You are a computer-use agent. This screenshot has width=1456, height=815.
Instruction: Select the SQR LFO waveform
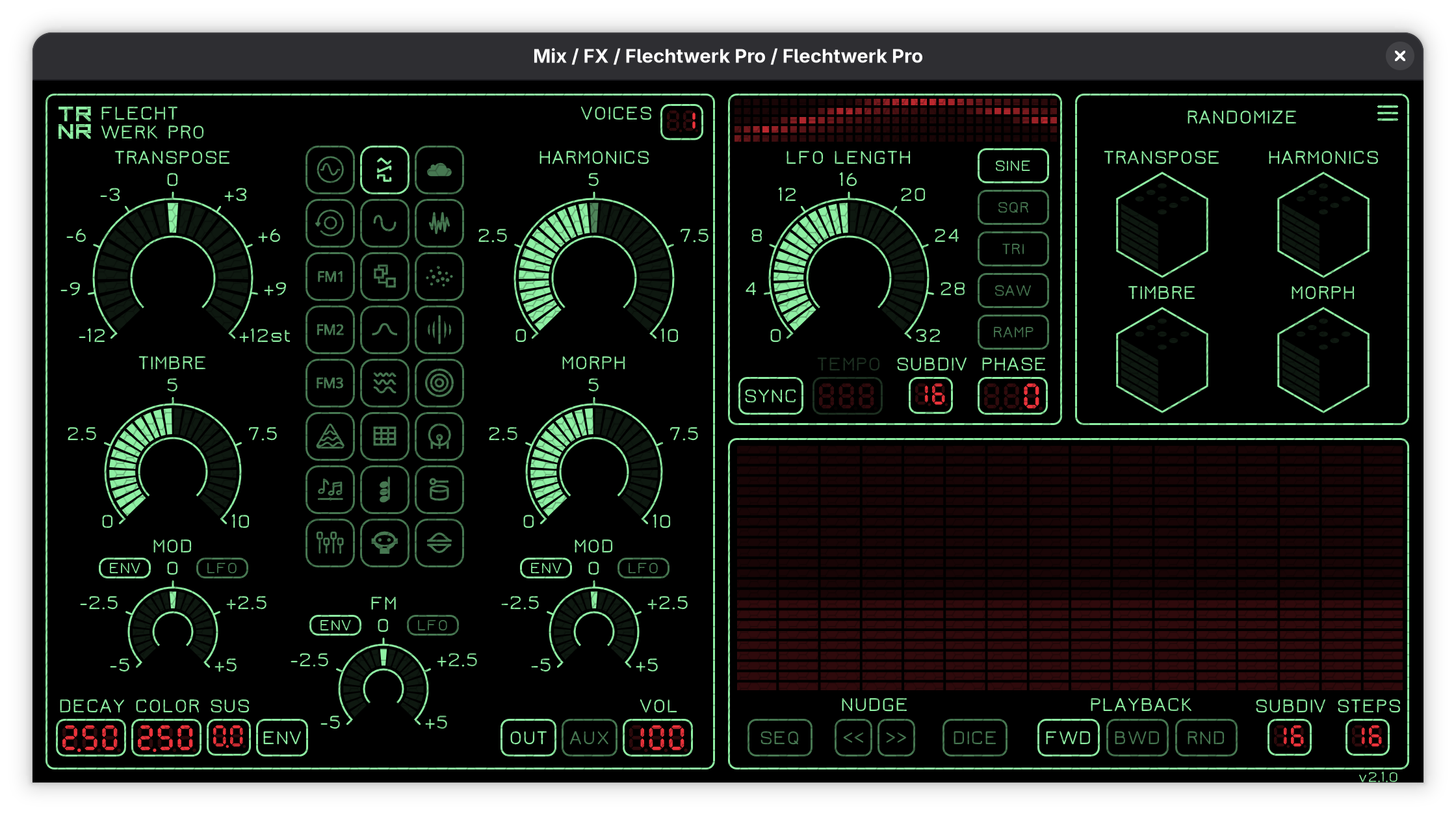click(x=1012, y=207)
